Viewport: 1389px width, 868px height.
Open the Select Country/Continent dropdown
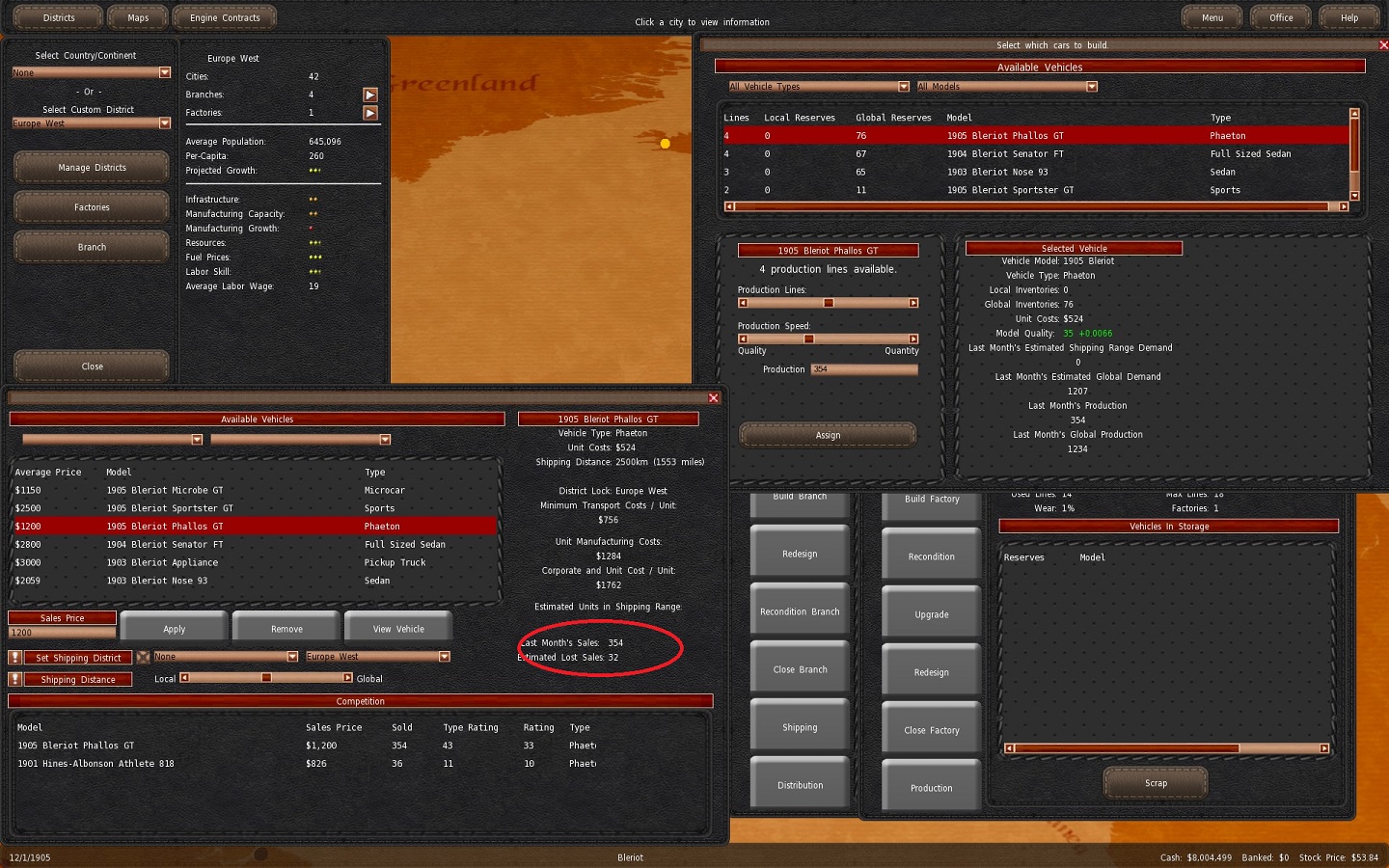coord(164,72)
